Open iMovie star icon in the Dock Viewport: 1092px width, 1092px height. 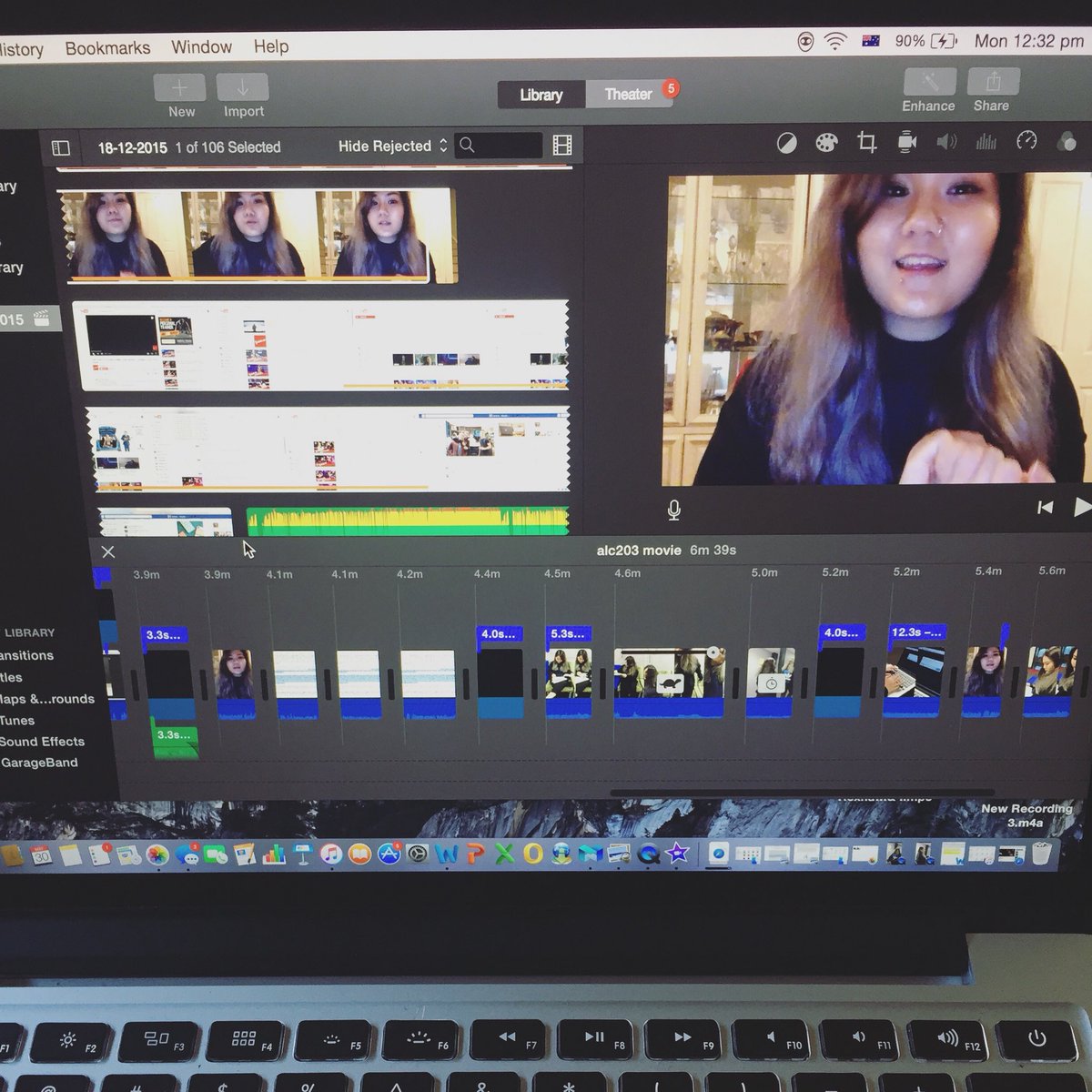(676, 854)
